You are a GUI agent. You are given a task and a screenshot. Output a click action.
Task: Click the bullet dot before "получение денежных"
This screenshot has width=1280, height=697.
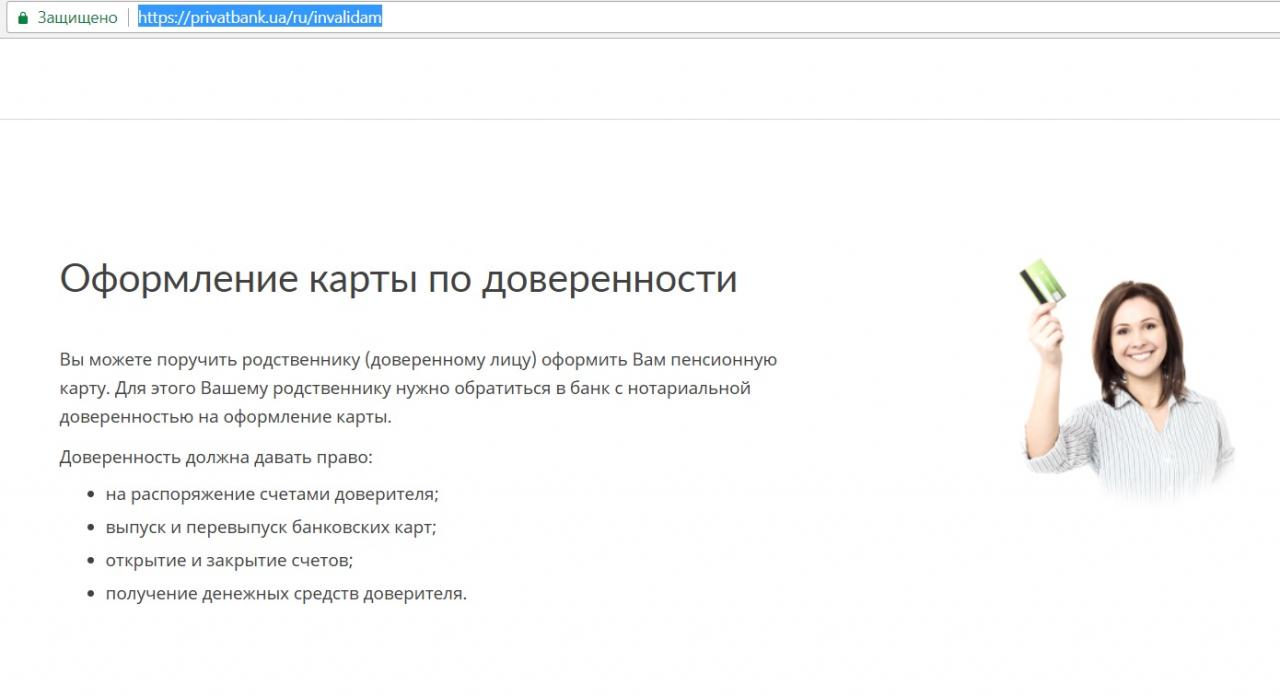91,595
